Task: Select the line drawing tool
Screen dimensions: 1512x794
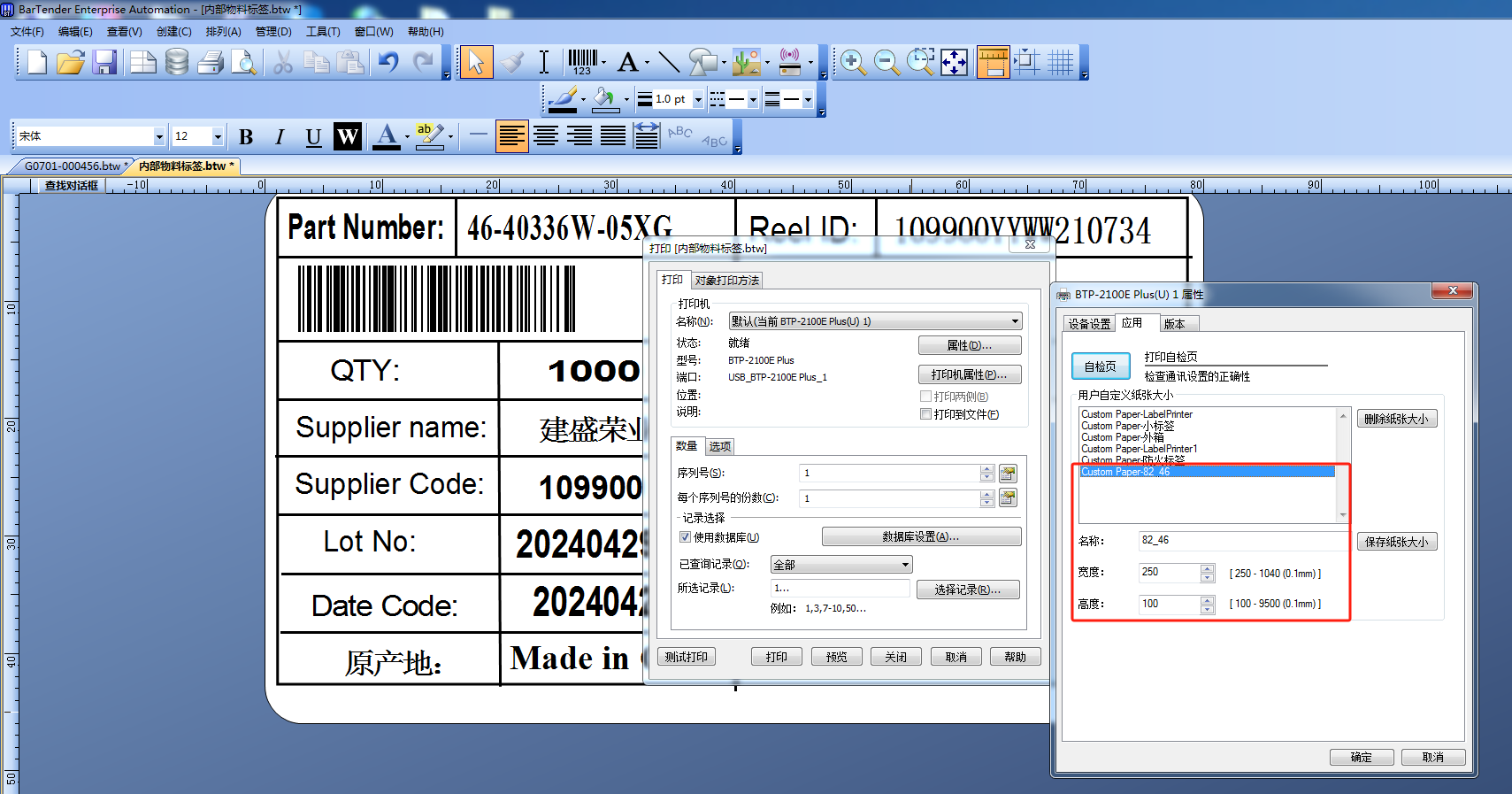Action: tap(669, 62)
